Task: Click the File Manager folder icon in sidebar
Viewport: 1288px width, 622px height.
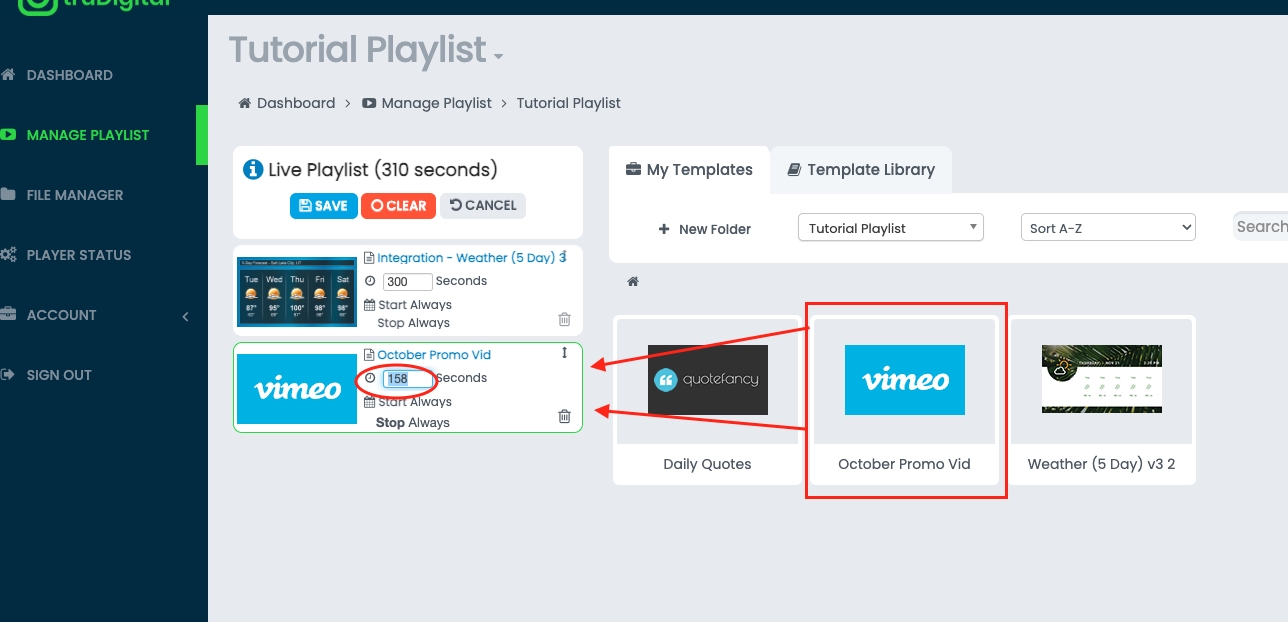Action: point(8,195)
